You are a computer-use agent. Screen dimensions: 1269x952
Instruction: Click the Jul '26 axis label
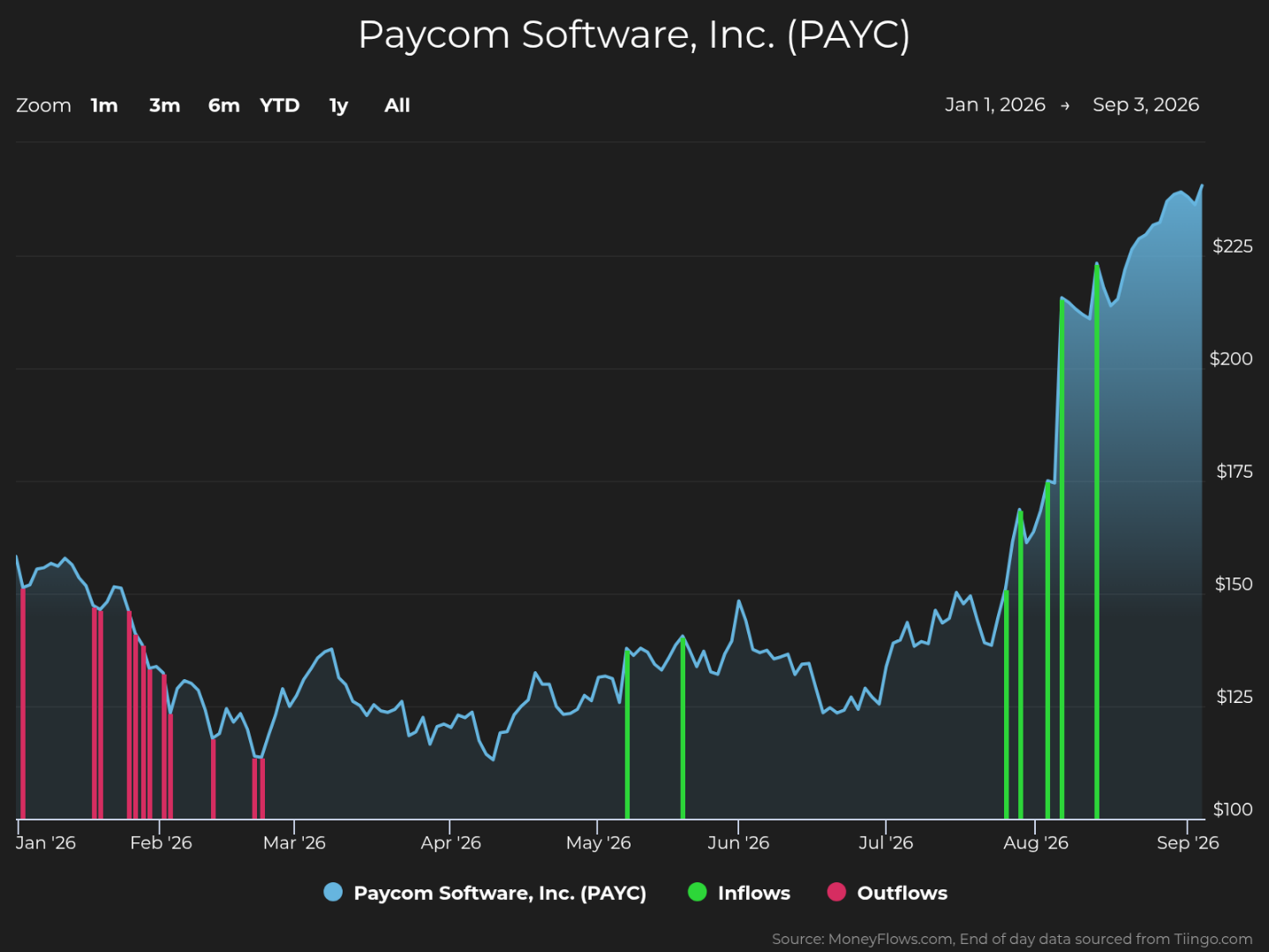886,842
